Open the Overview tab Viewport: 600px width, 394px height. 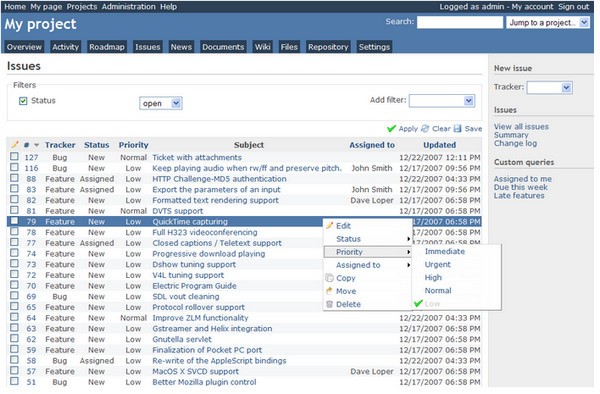(24, 47)
